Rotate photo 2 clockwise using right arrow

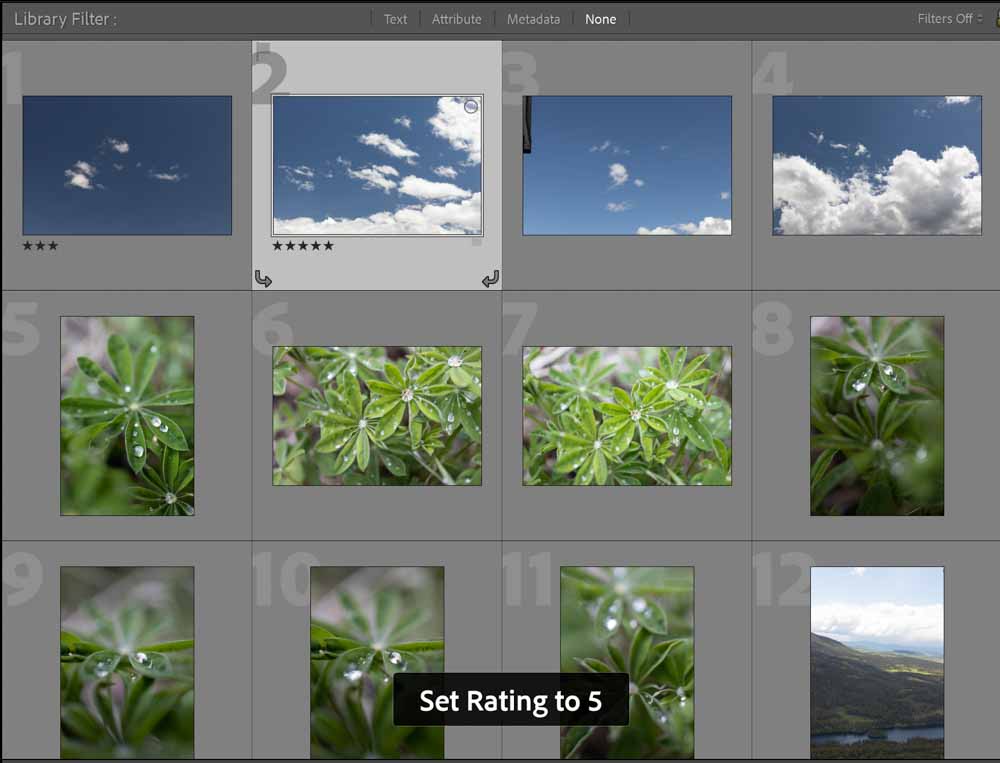pos(490,279)
